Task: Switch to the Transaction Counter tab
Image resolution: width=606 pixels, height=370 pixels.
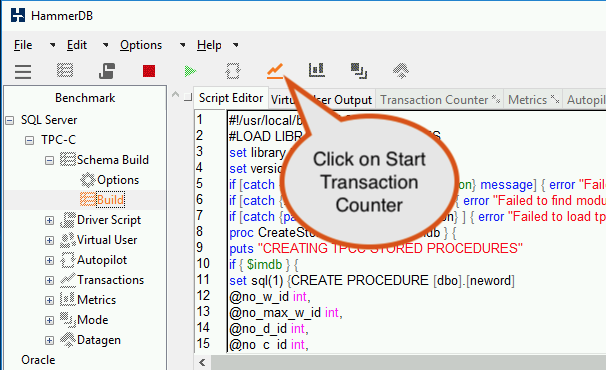Action: coord(440,100)
